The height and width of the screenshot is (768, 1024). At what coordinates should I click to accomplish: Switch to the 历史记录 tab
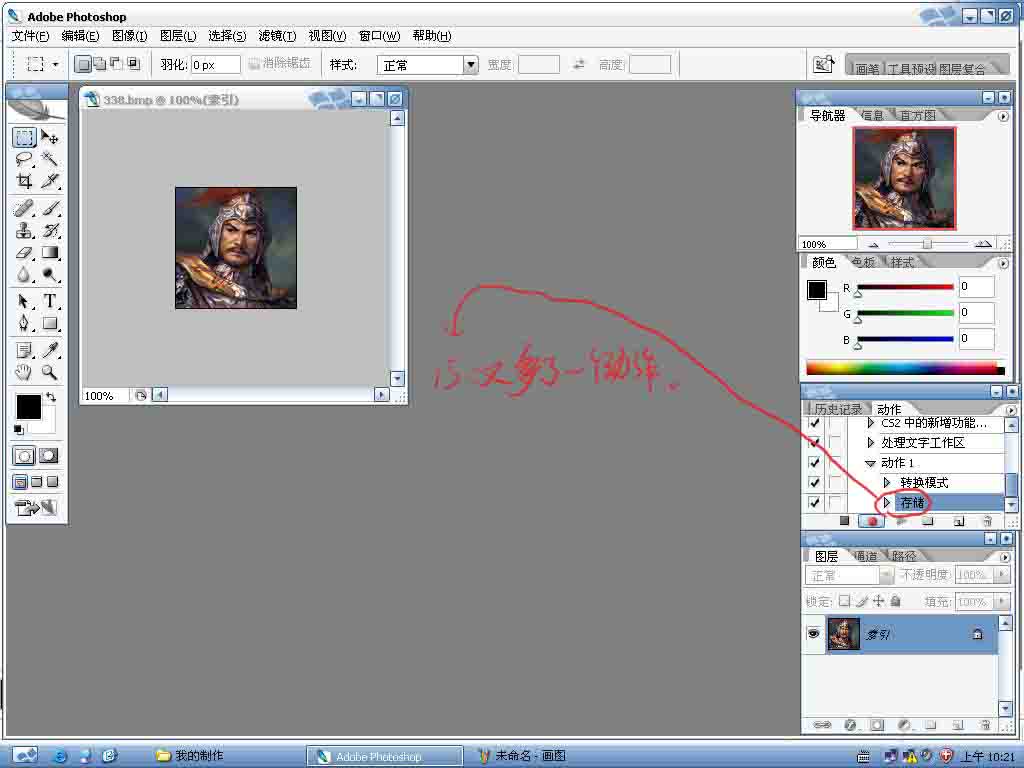coord(837,409)
